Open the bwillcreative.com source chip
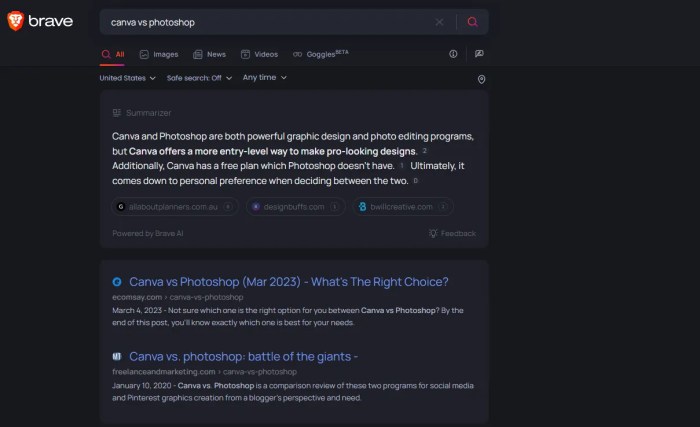The height and width of the screenshot is (427, 700). pyautogui.click(x=403, y=207)
